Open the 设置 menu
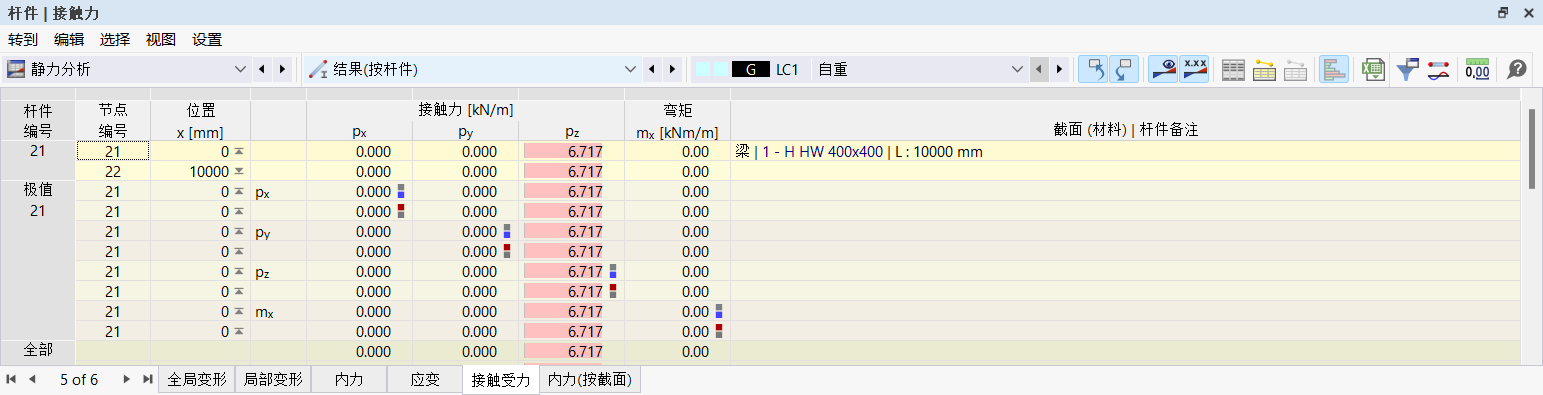 (207, 40)
